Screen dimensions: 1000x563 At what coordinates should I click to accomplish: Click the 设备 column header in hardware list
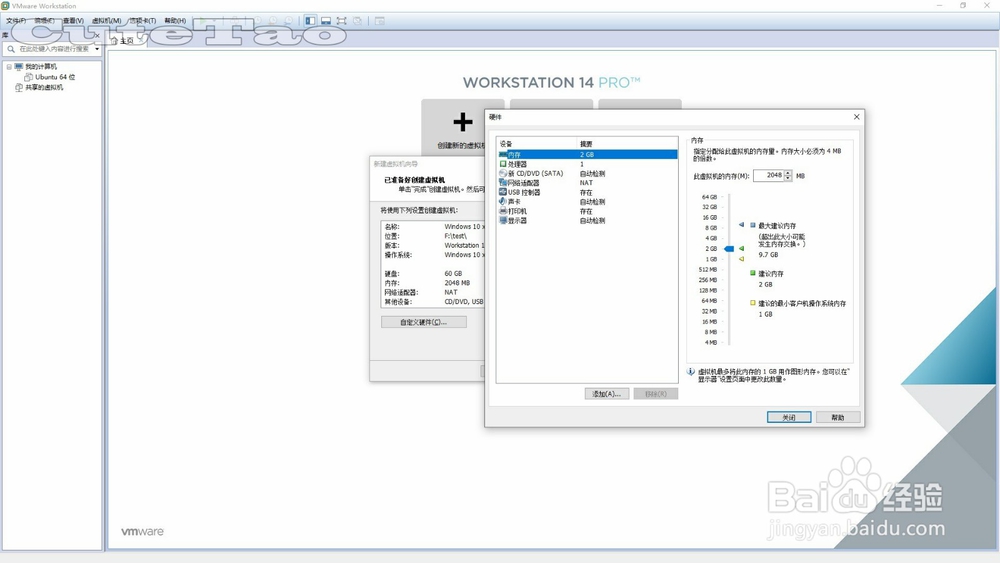pyautogui.click(x=536, y=143)
